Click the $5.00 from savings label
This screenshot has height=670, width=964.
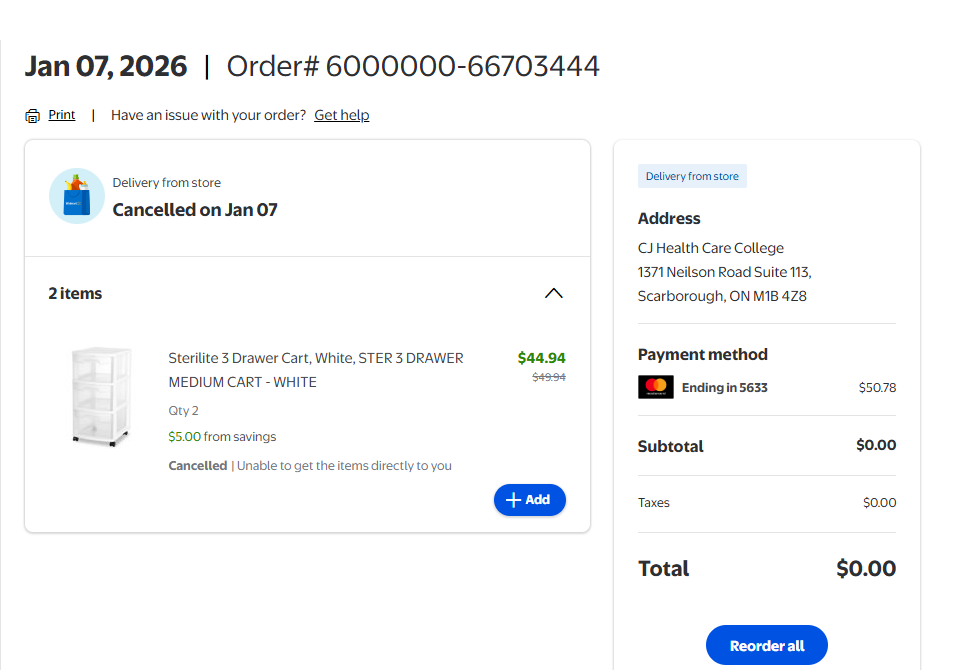point(222,437)
